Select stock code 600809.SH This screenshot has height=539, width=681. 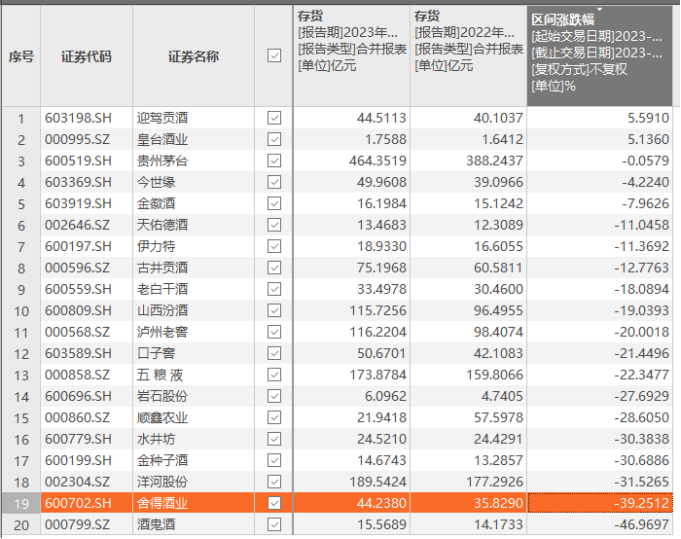click(78, 311)
